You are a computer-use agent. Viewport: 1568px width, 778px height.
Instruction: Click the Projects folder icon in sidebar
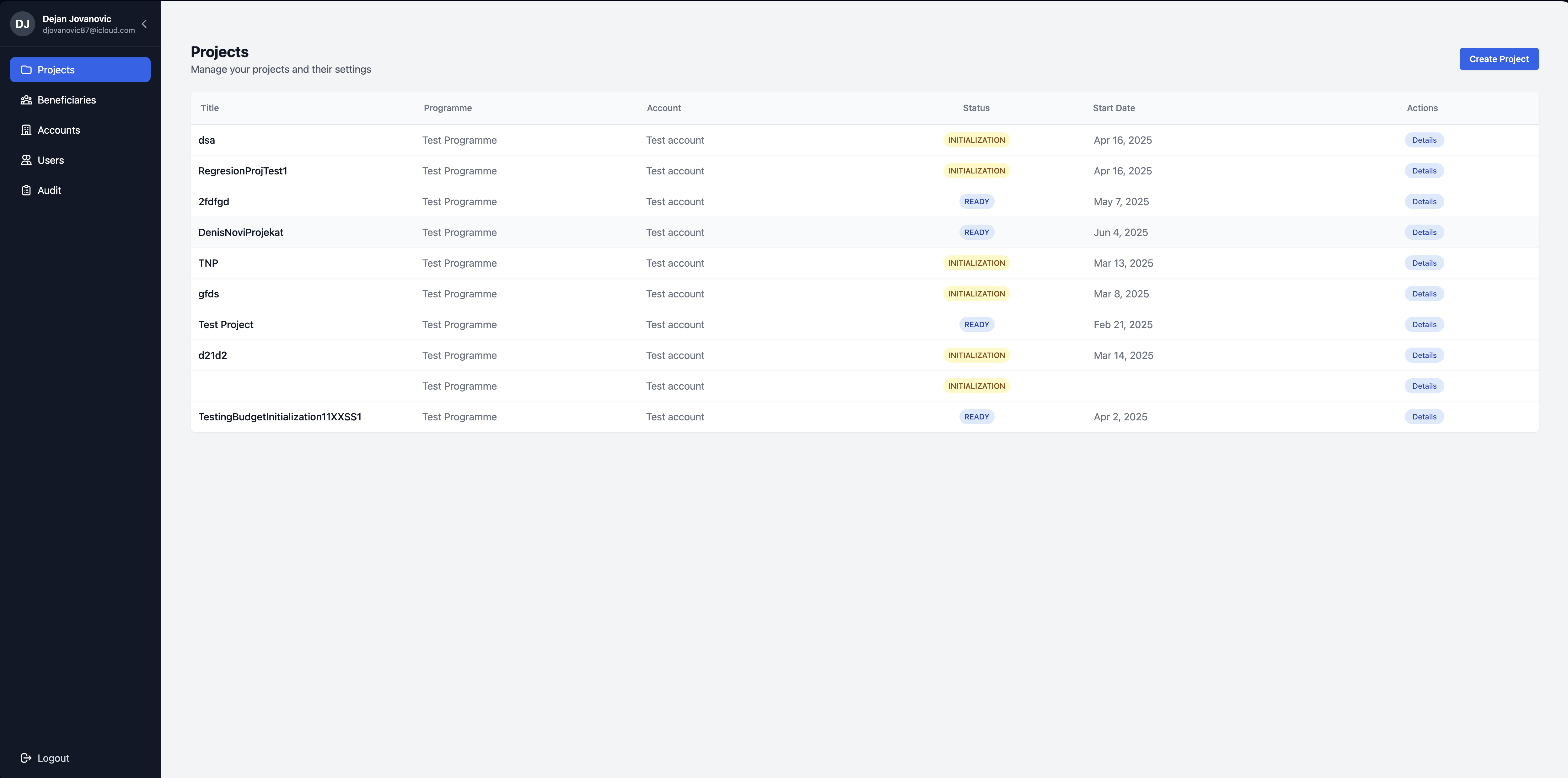pos(26,70)
